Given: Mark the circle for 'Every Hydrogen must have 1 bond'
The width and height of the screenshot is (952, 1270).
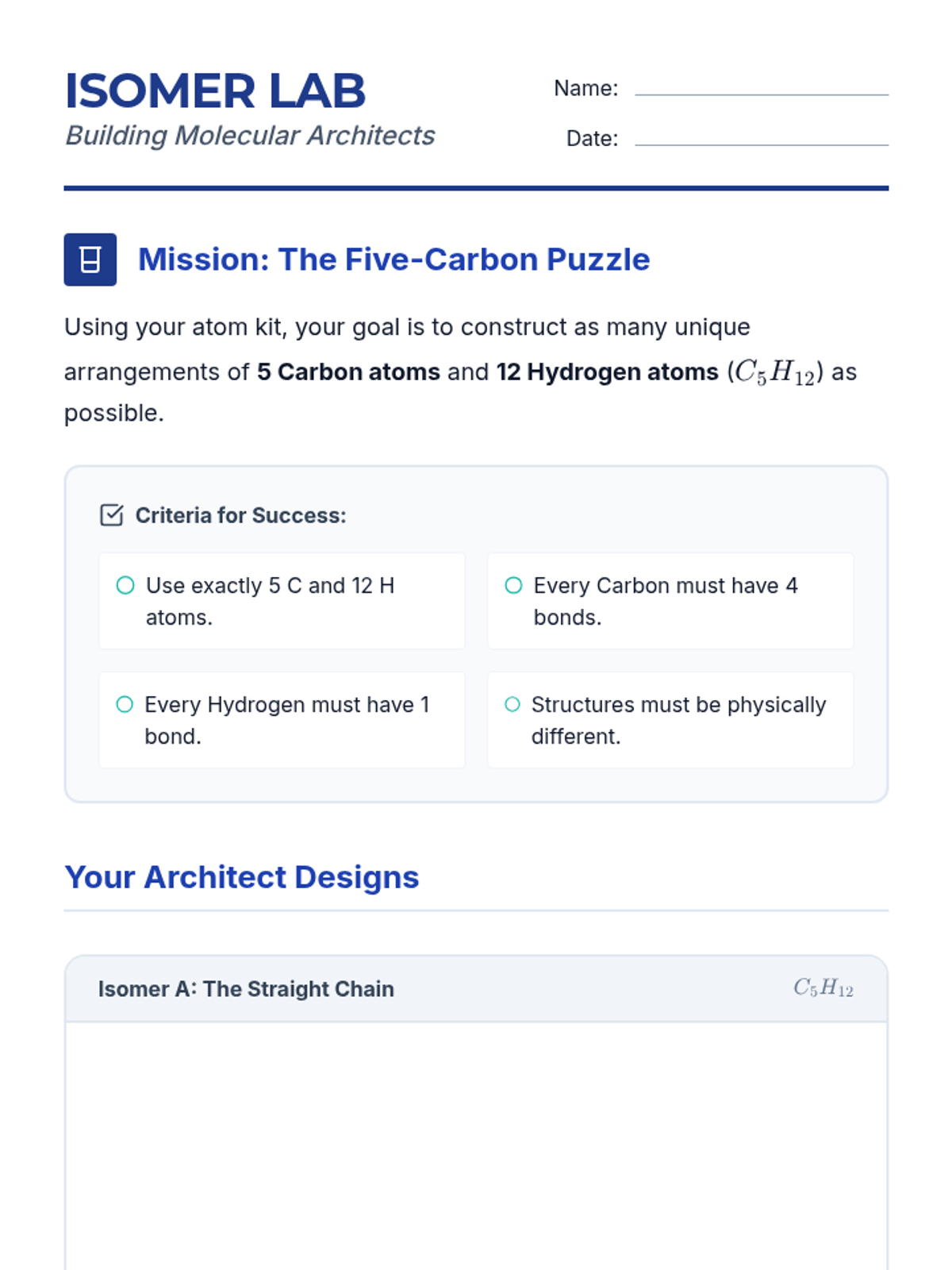Looking at the screenshot, I should point(125,705).
